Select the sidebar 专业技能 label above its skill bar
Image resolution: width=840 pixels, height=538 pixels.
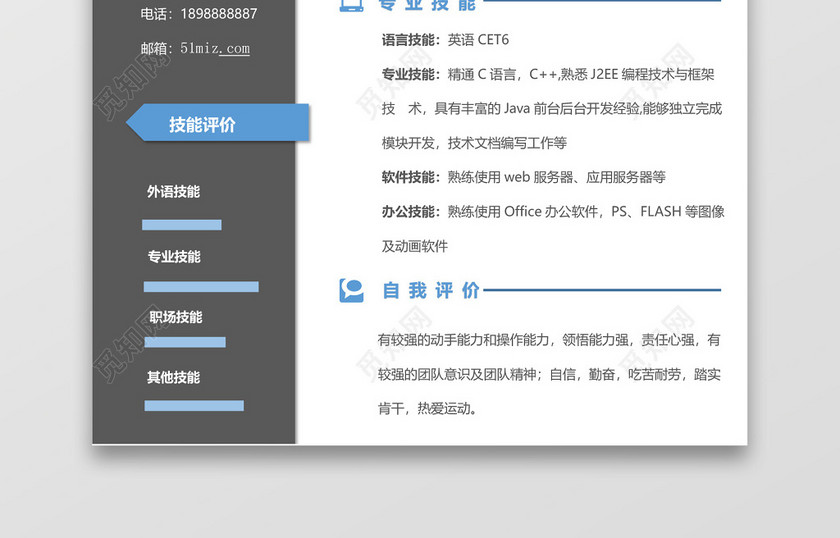tap(174, 257)
